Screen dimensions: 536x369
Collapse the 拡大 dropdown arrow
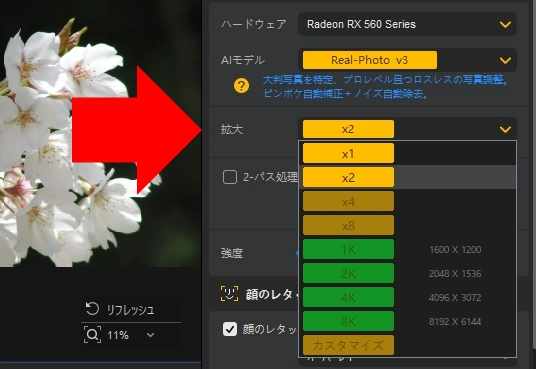pyautogui.click(x=505, y=129)
